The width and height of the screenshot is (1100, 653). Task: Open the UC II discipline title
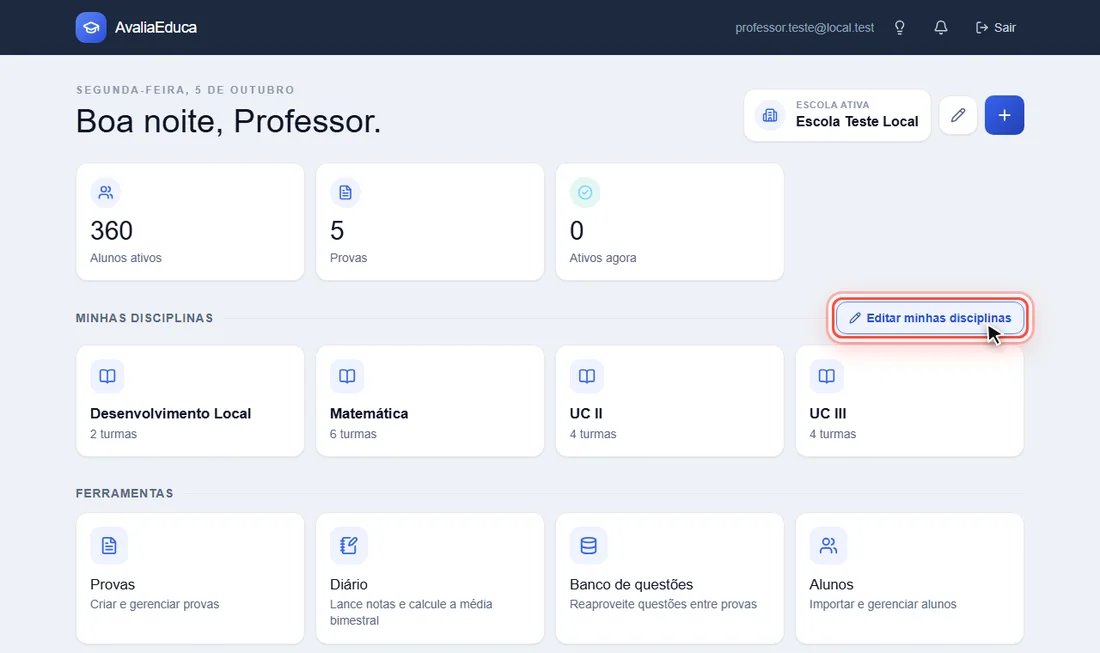(586, 413)
